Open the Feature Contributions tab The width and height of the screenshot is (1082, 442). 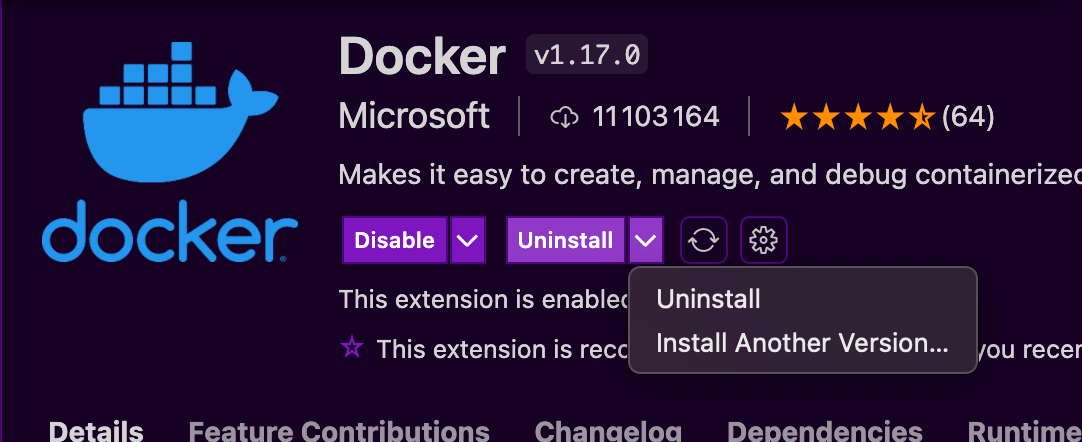pos(339,431)
